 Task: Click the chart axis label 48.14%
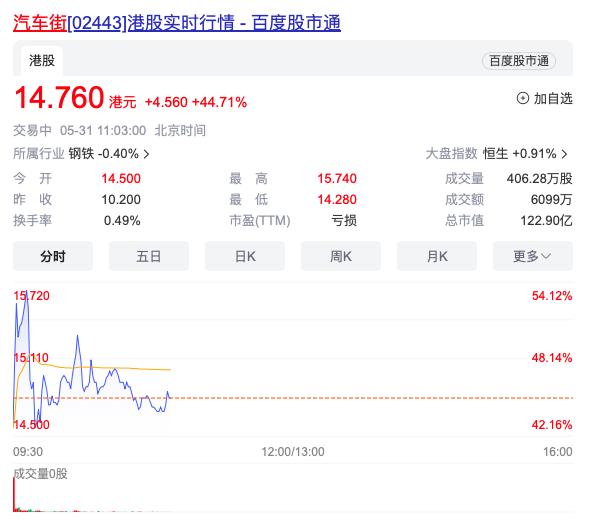point(552,358)
